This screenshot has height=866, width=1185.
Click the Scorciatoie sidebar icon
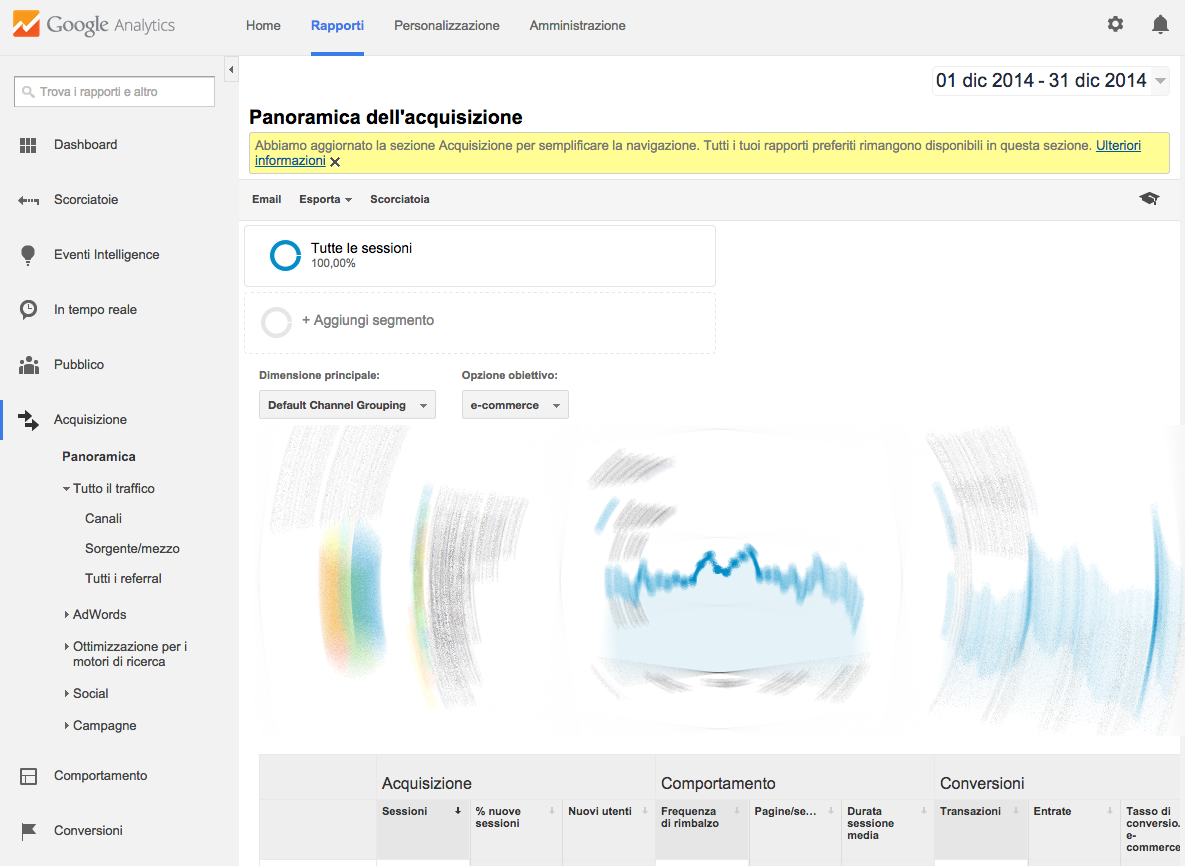click(x=28, y=199)
